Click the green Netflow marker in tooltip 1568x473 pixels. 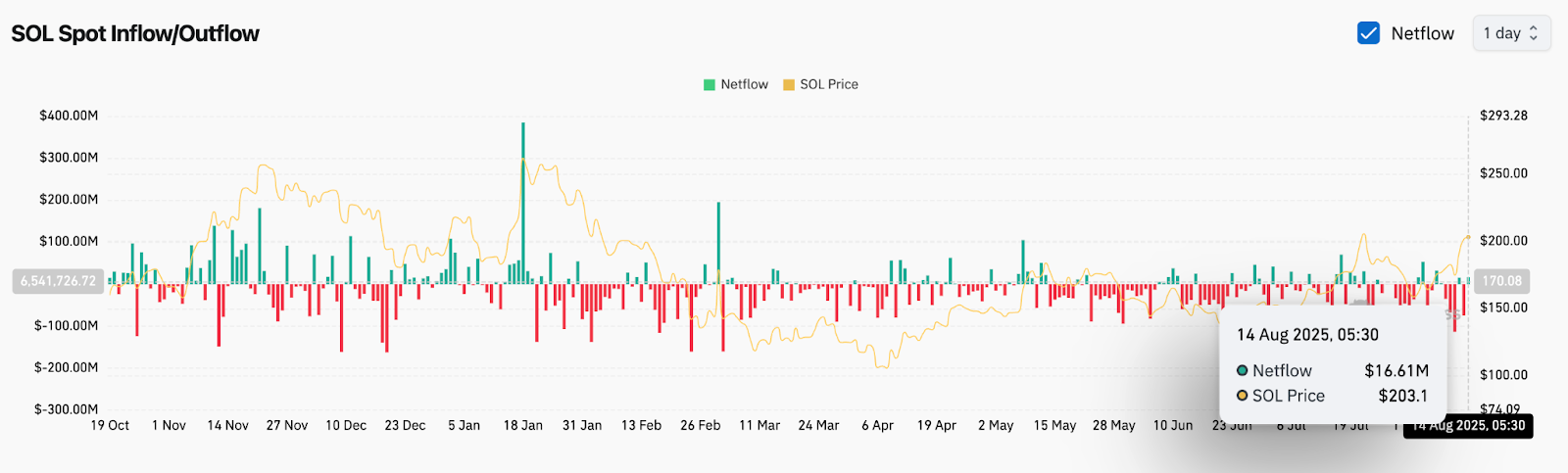(1242, 371)
